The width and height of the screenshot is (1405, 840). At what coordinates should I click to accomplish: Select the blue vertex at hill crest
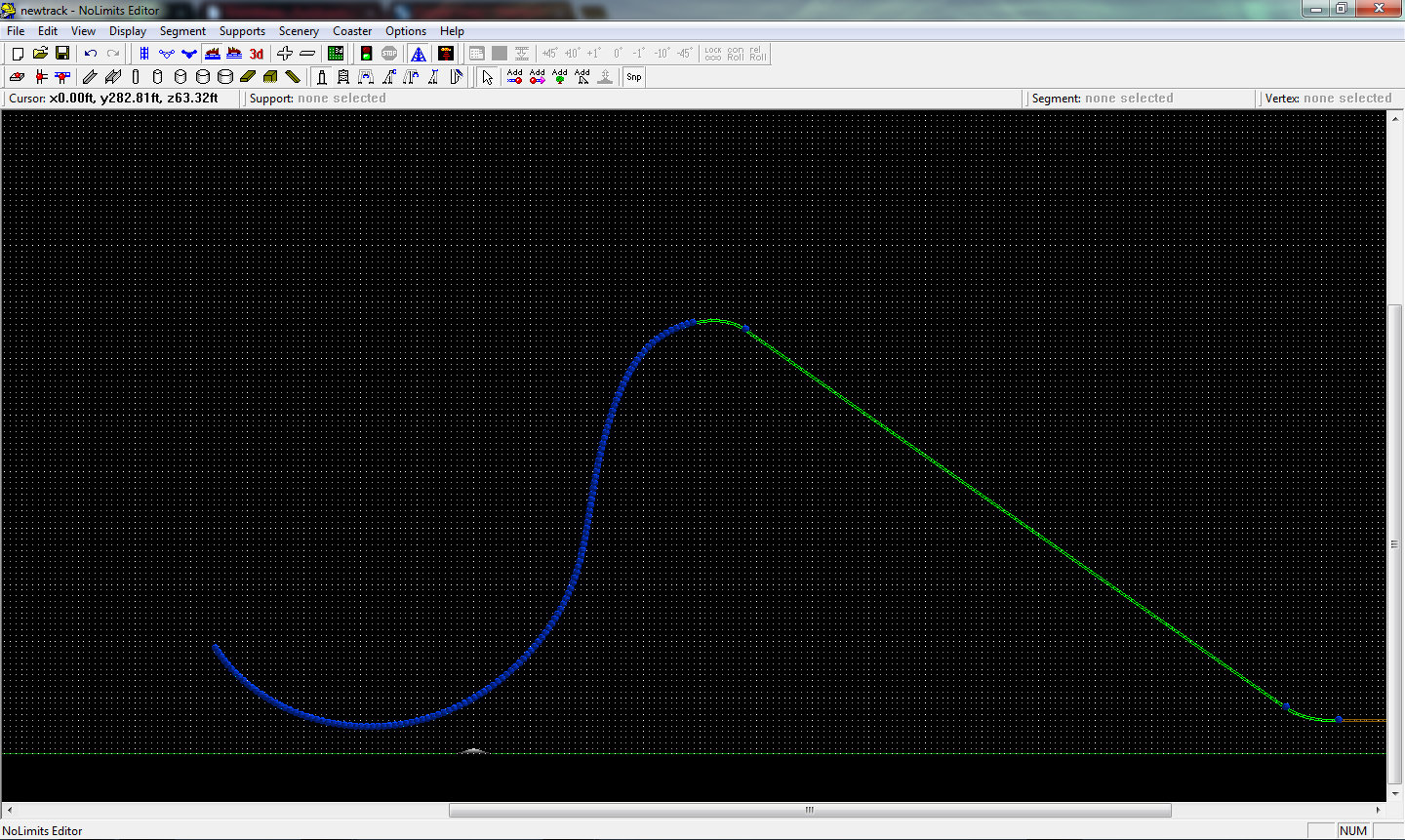click(745, 329)
